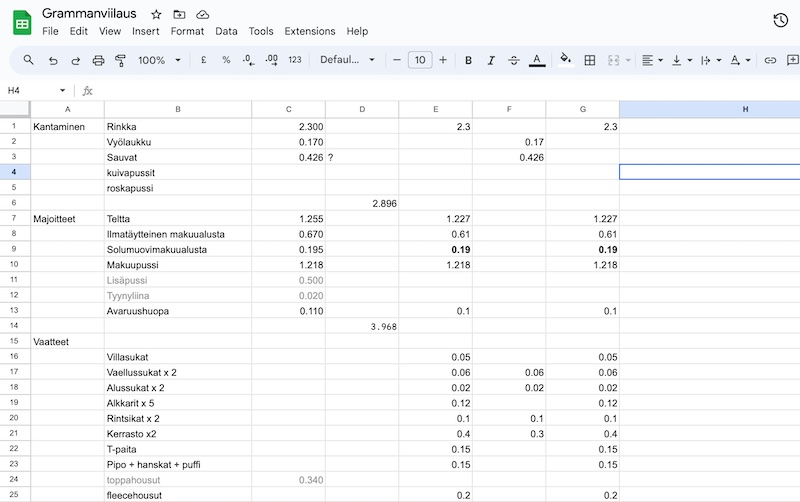Select cell containing Makuupussi

pos(178,264)
